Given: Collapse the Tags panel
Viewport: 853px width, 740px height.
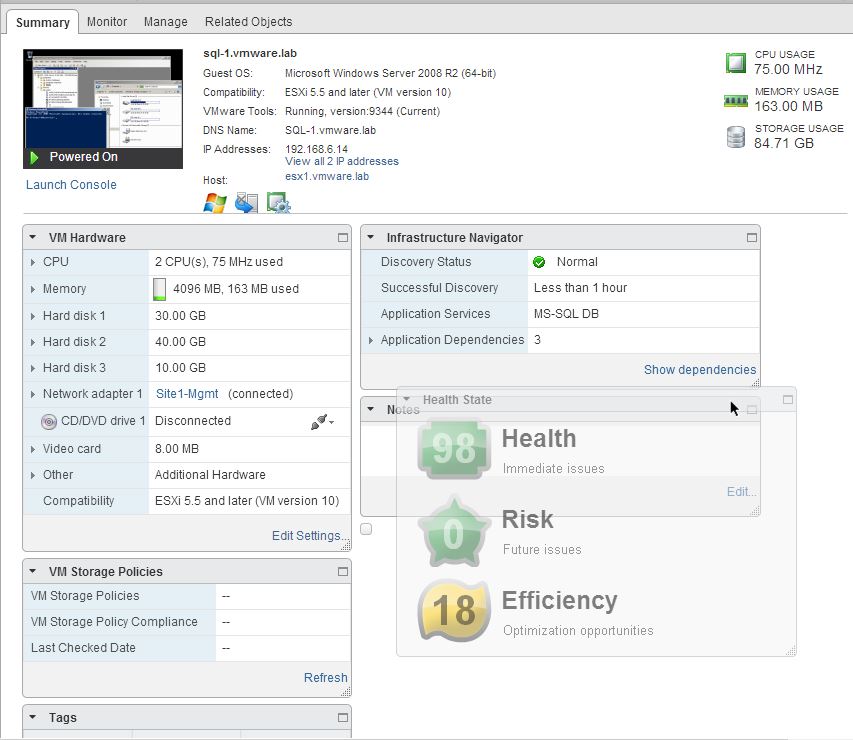Looking at the screenshot, I should pos(33,717).
